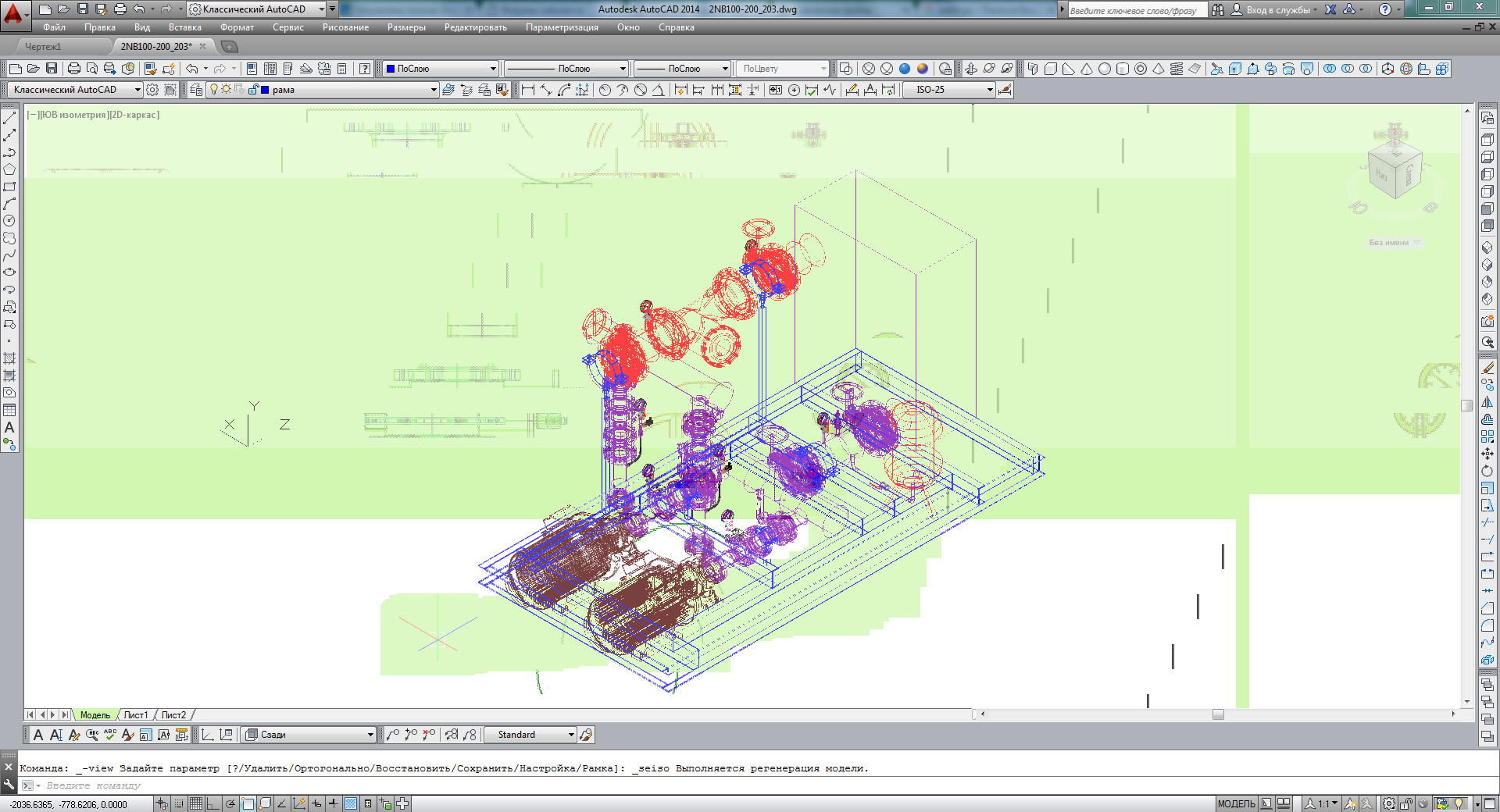Click the Rotate modify tool

(x=1487, y=471)
